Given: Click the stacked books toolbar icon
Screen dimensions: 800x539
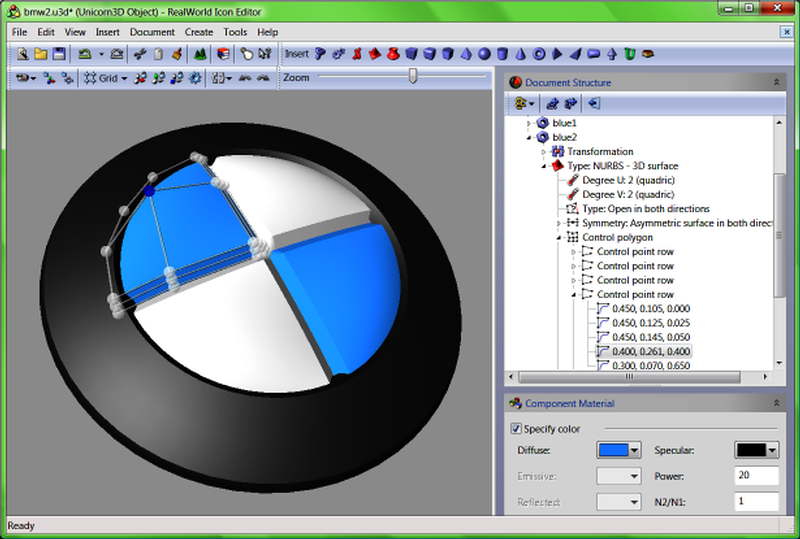Looking at the screenshot, I should click(223, 54).
